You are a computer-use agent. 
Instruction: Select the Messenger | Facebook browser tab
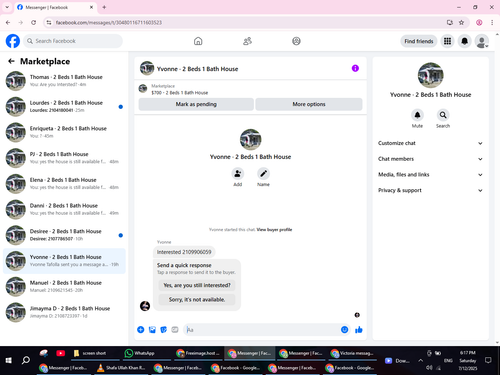tap(55, 7)
